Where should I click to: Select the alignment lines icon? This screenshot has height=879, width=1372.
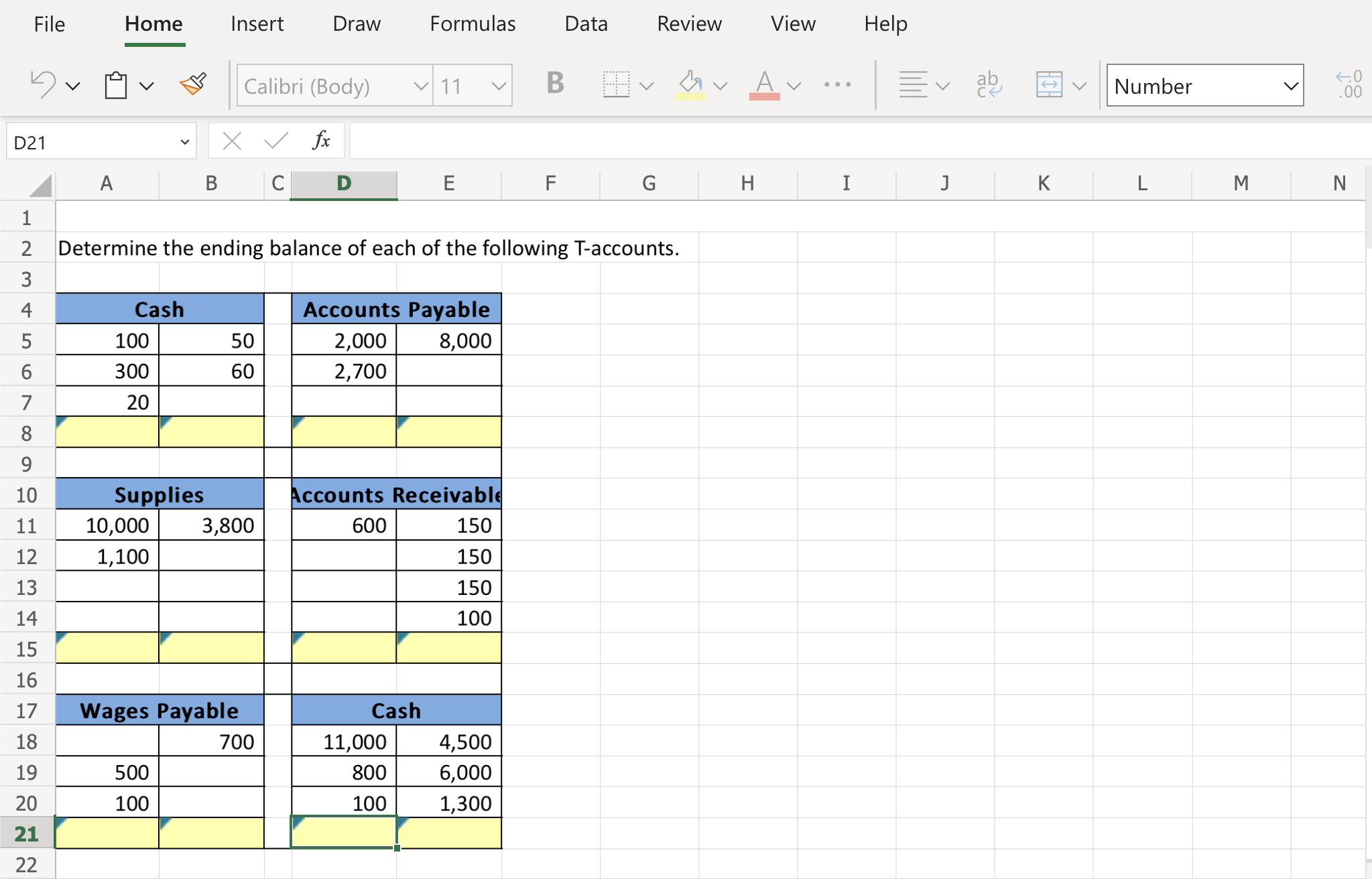912,84
